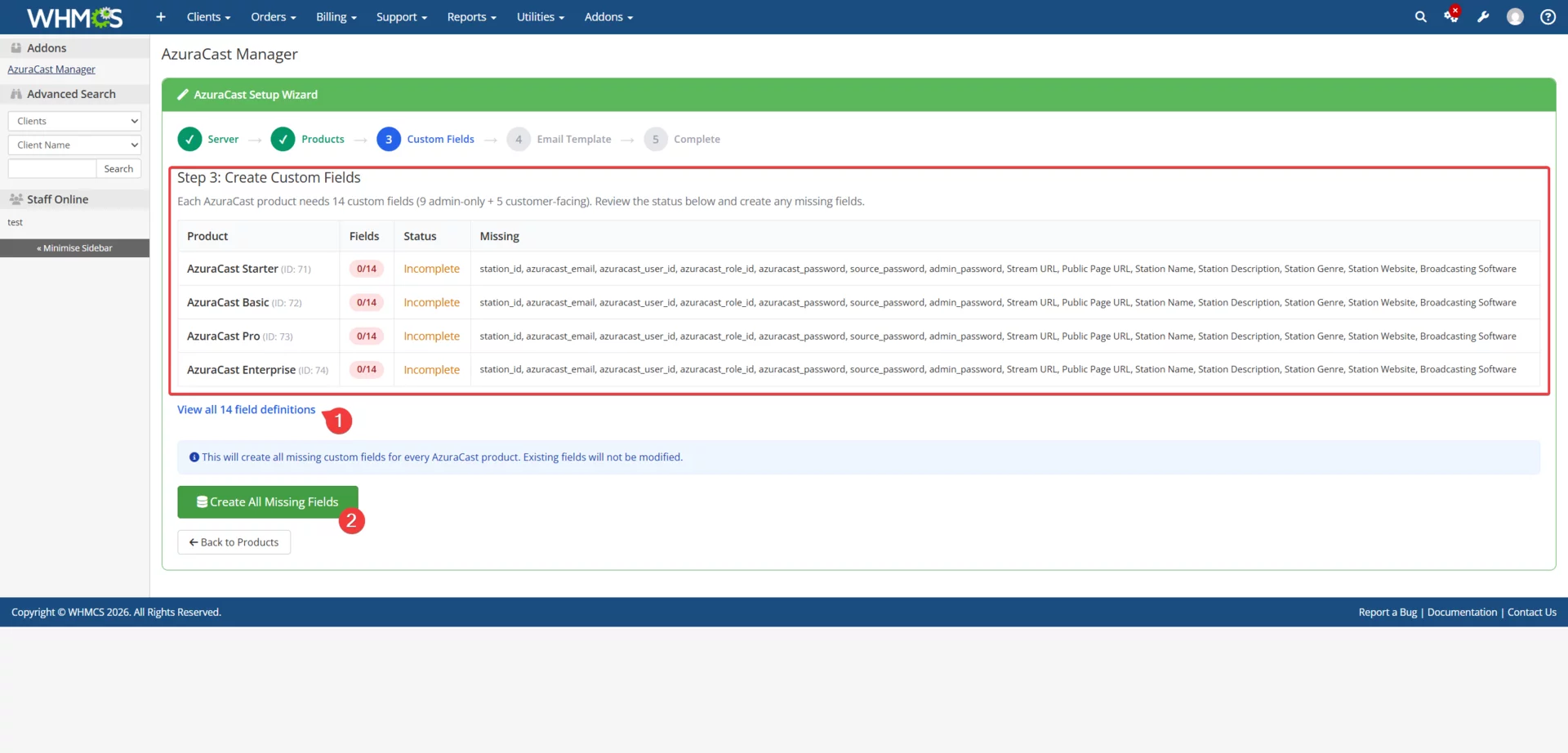Click the 0/14 fields progress badge for AzuraCast Starter
Viewport: 1568px width, 753px height.
click(x=366, y=268)
